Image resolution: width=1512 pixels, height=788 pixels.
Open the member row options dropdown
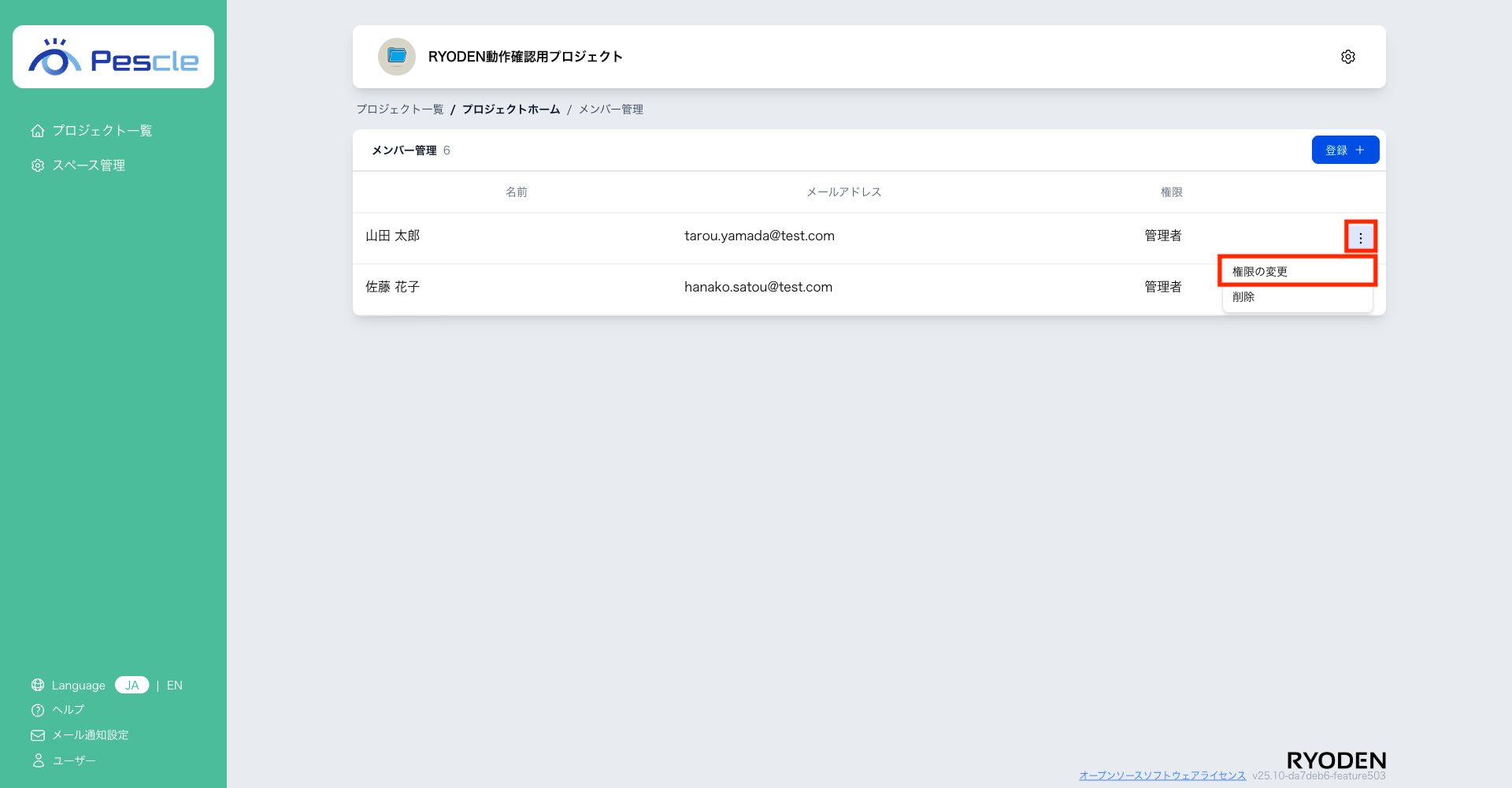point(1361,236)
